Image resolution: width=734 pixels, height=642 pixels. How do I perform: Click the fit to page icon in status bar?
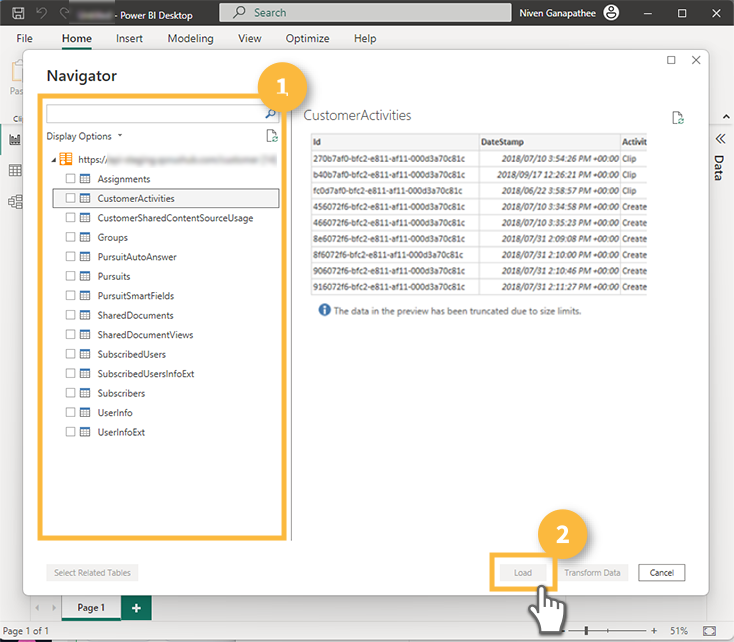click(709, 631)
